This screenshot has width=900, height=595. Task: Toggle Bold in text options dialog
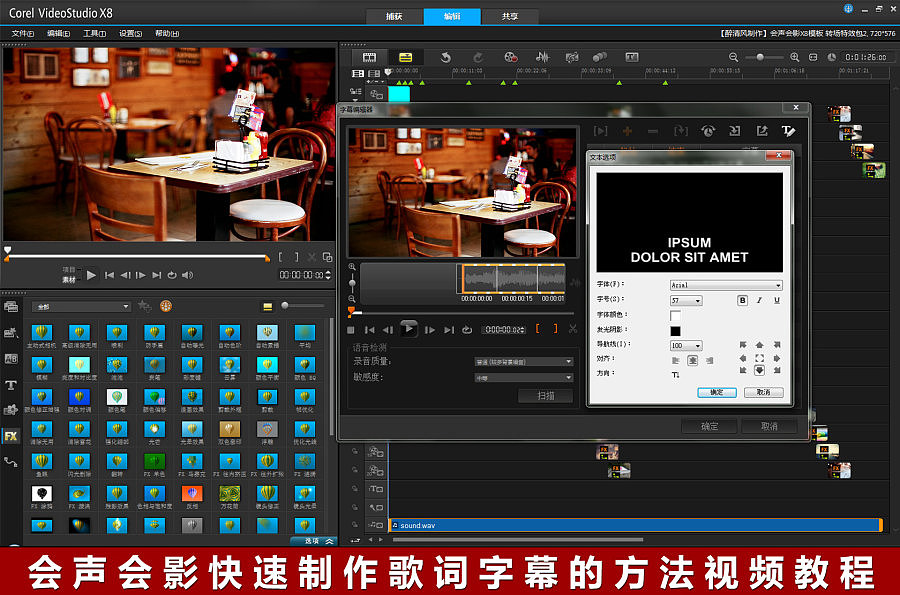[x=743, y=300]
